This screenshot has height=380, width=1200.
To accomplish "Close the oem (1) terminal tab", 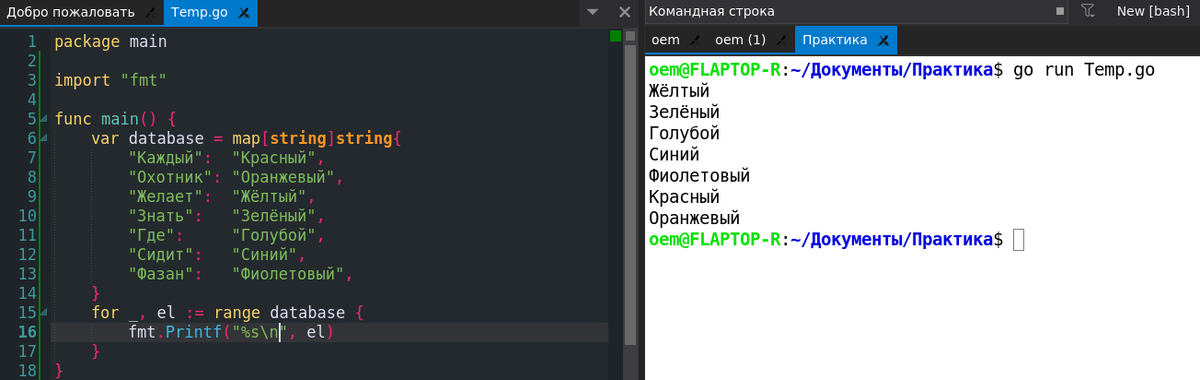I will coord(782,41).
